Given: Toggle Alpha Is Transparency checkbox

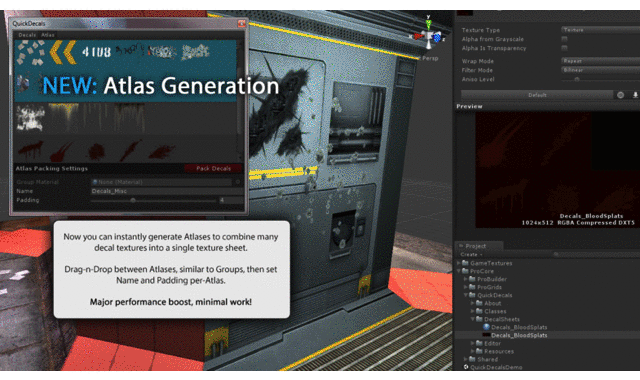Looking at the screenshot, I should (x=564, y=48).
